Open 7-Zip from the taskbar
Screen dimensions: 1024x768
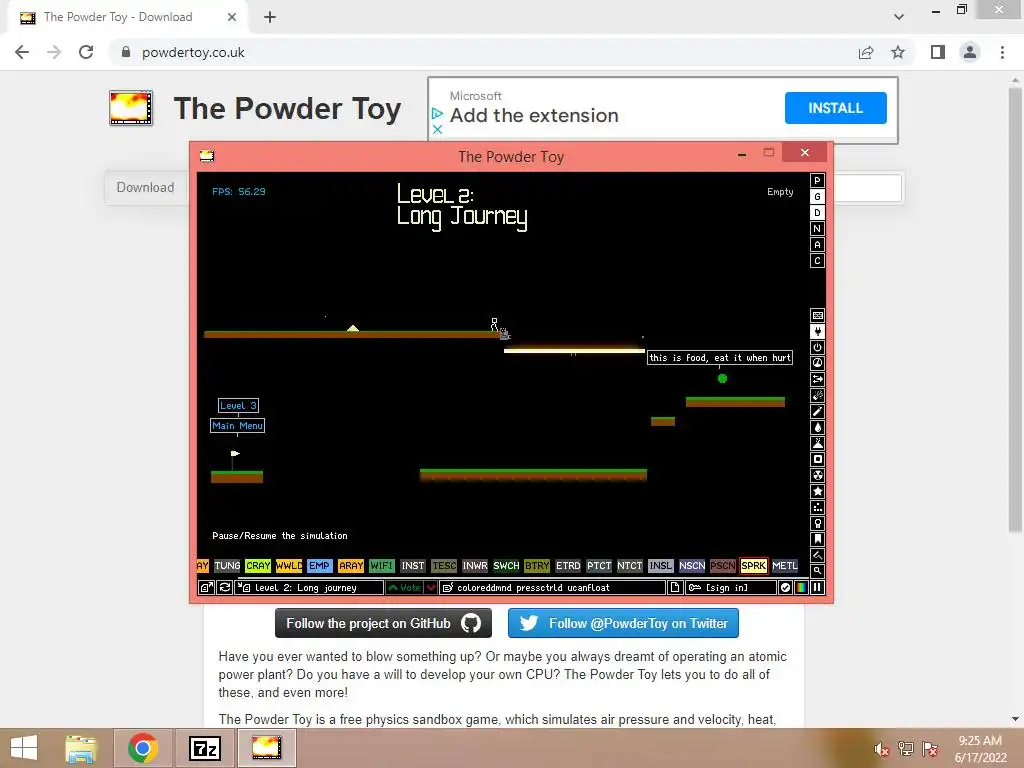(x=204, y=748)
